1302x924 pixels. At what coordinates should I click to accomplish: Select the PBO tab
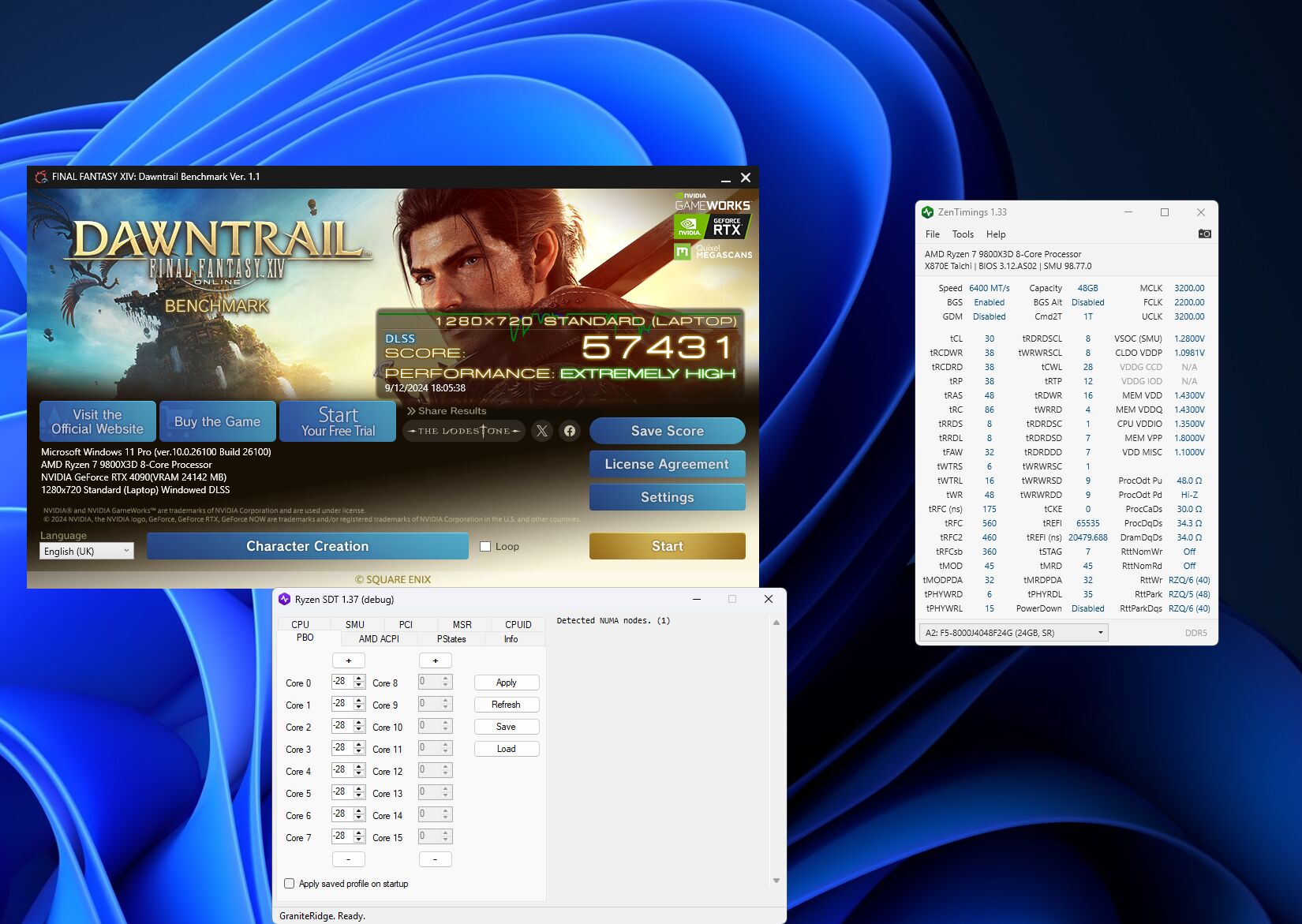[x=305, y=638]
